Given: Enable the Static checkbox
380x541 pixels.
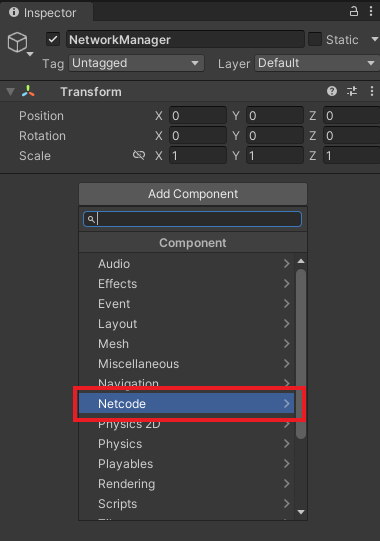Looking at the screenshot, I should pyautogui.click(x=314, y=39).
